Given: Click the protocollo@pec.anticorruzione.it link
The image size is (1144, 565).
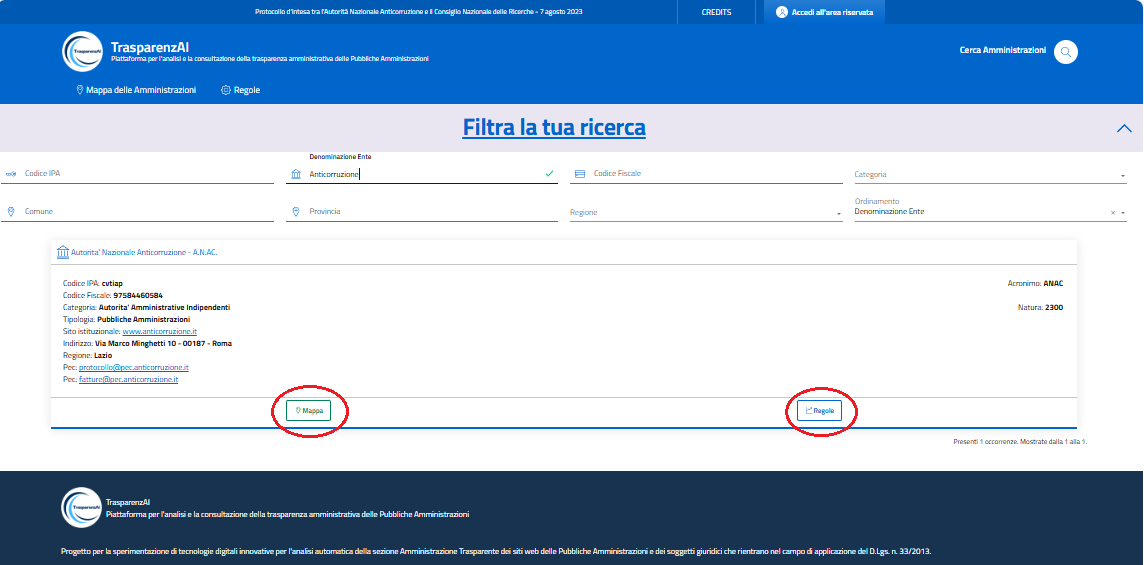Looking at the screenshot, I should click(x=134, y=367).
